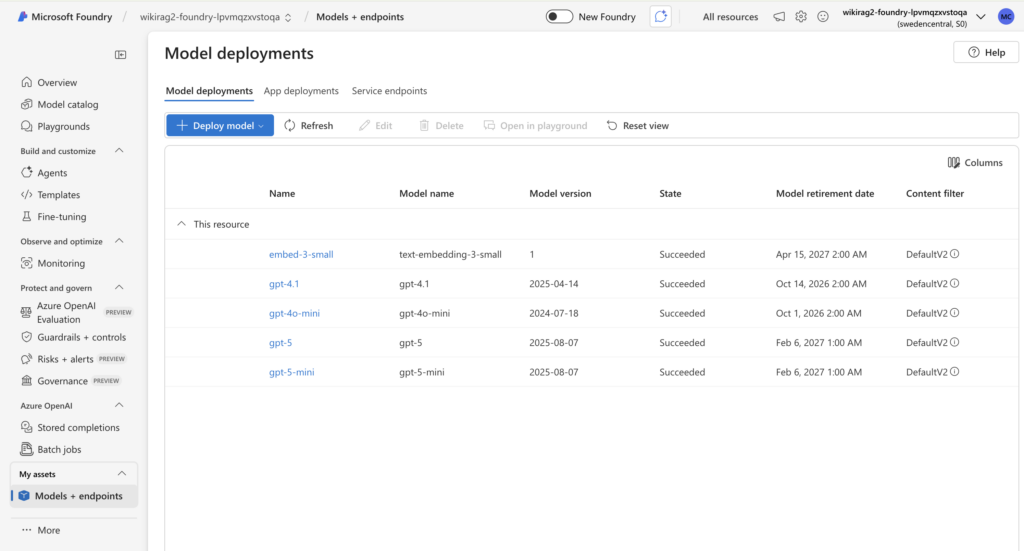Open the Columns chooser

tap(975, 163)
